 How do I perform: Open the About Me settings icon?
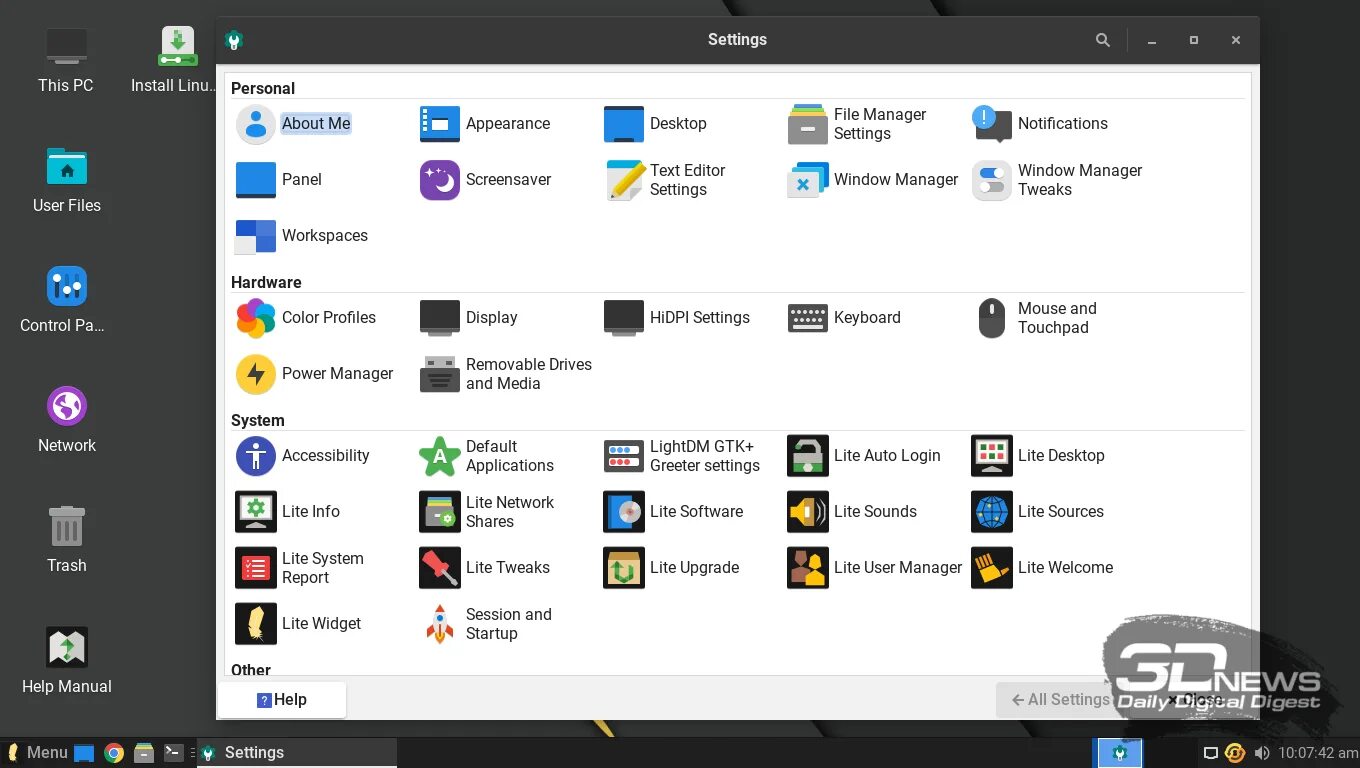point(256,124)
